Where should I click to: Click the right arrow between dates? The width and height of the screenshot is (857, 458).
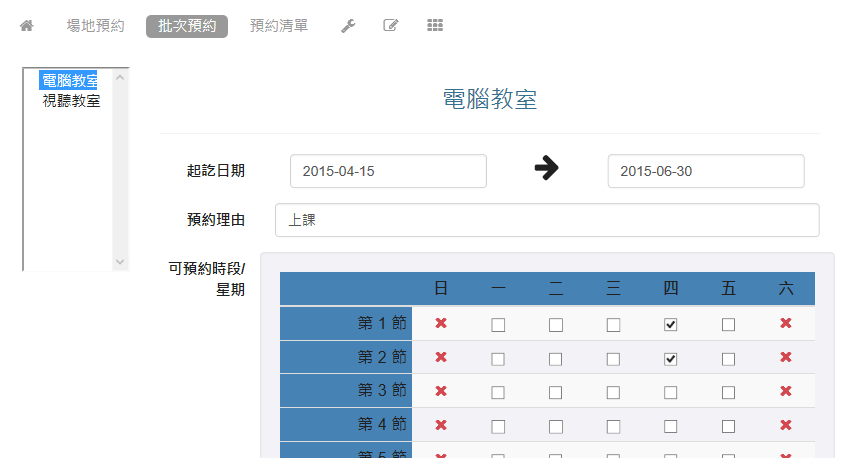546,170
